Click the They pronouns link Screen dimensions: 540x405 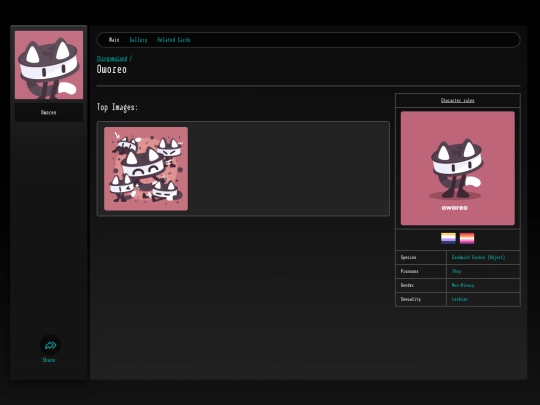click(x=456, y=271)
